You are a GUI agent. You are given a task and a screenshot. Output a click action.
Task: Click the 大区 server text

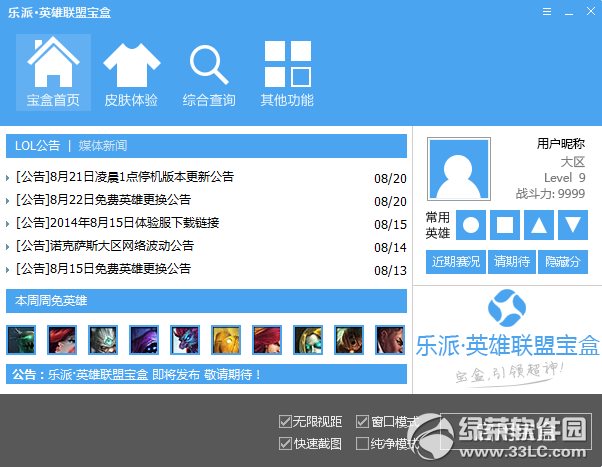coord(573,162)
